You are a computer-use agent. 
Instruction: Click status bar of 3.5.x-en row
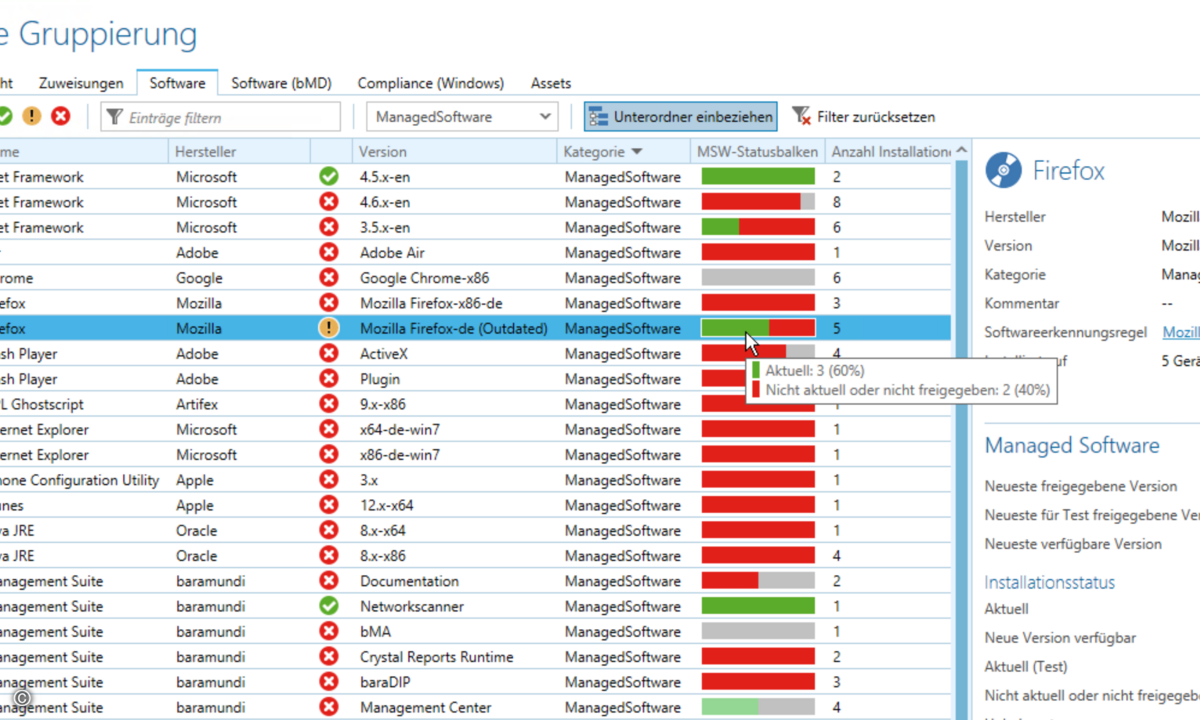coord(759,227)
